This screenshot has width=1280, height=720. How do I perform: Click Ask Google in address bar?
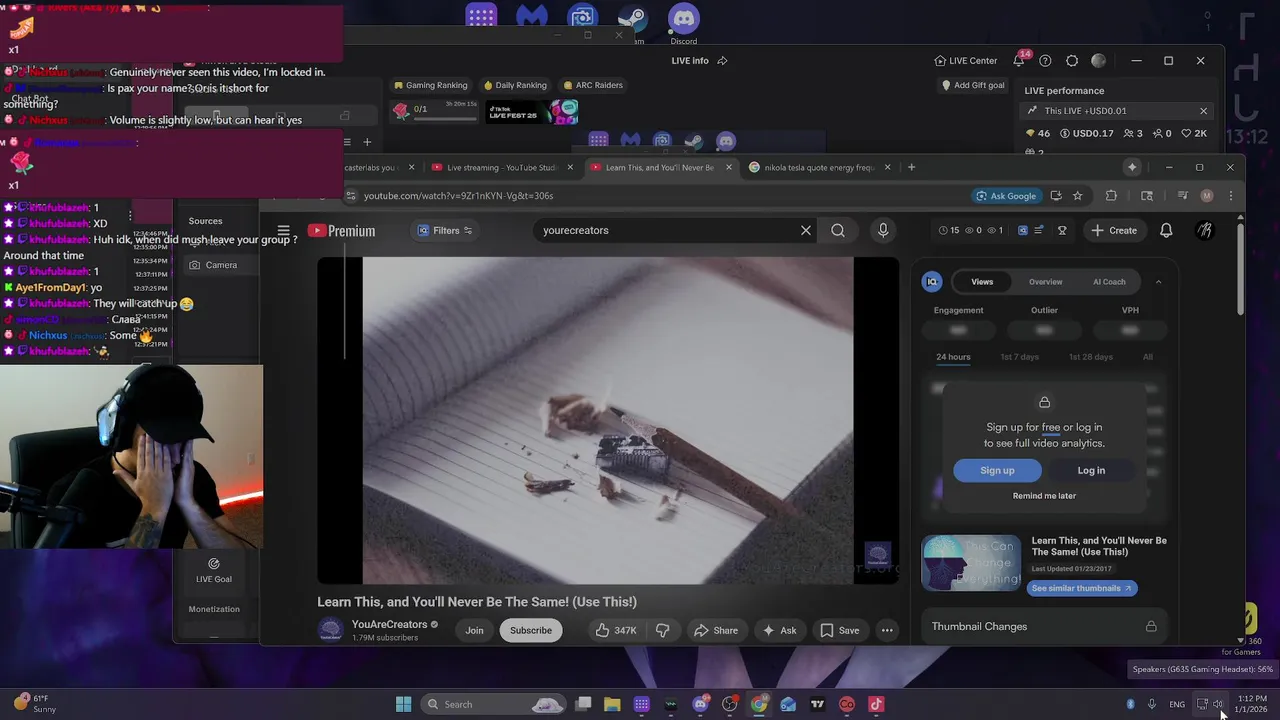pyautogui.click(x=1006, y=196)
